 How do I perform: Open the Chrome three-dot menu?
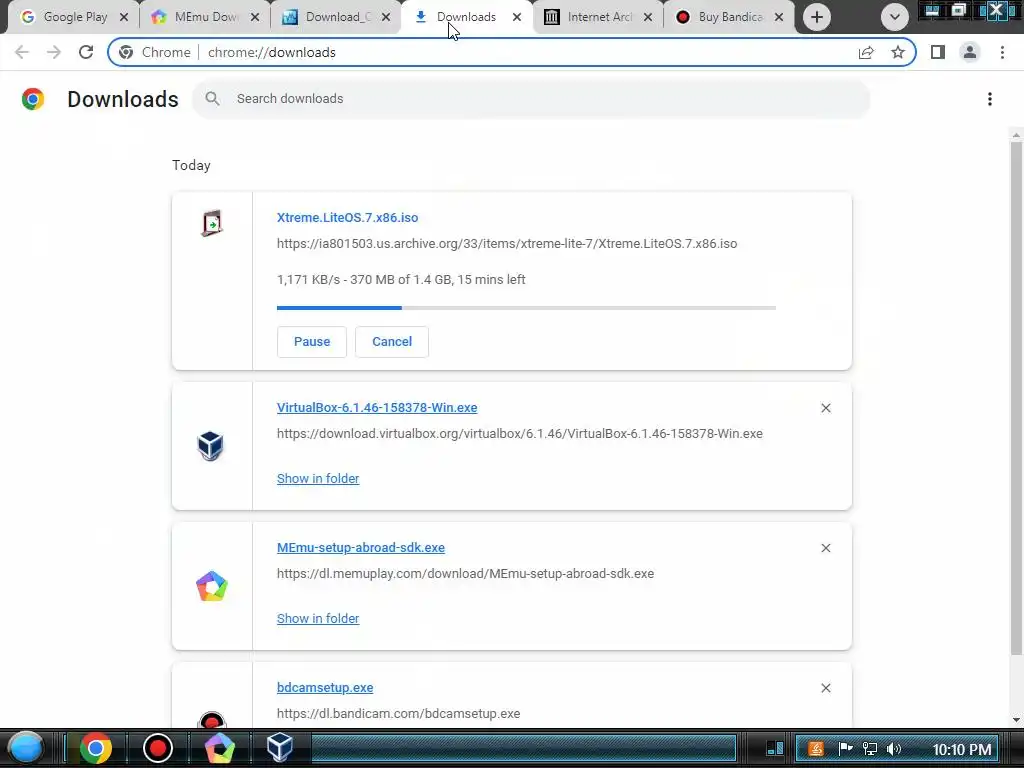click(x=1002, y=52)
